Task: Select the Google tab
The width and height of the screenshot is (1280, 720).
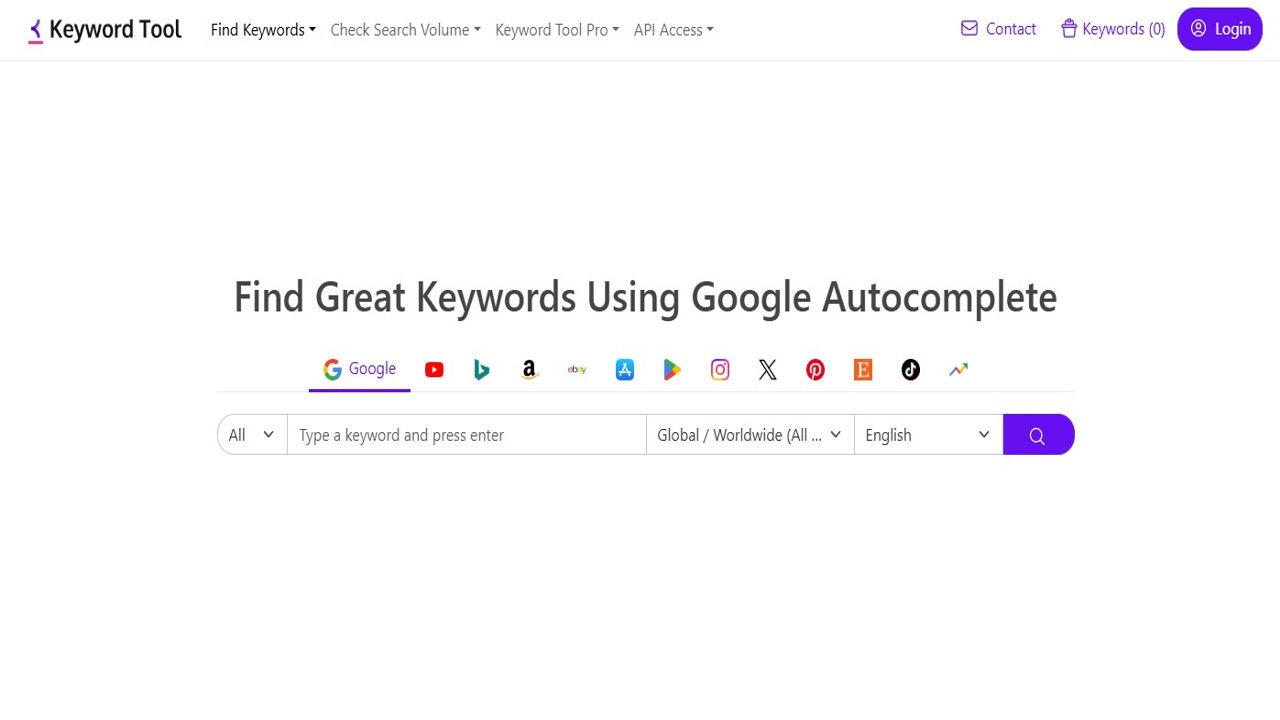Action: click(360, 370)
